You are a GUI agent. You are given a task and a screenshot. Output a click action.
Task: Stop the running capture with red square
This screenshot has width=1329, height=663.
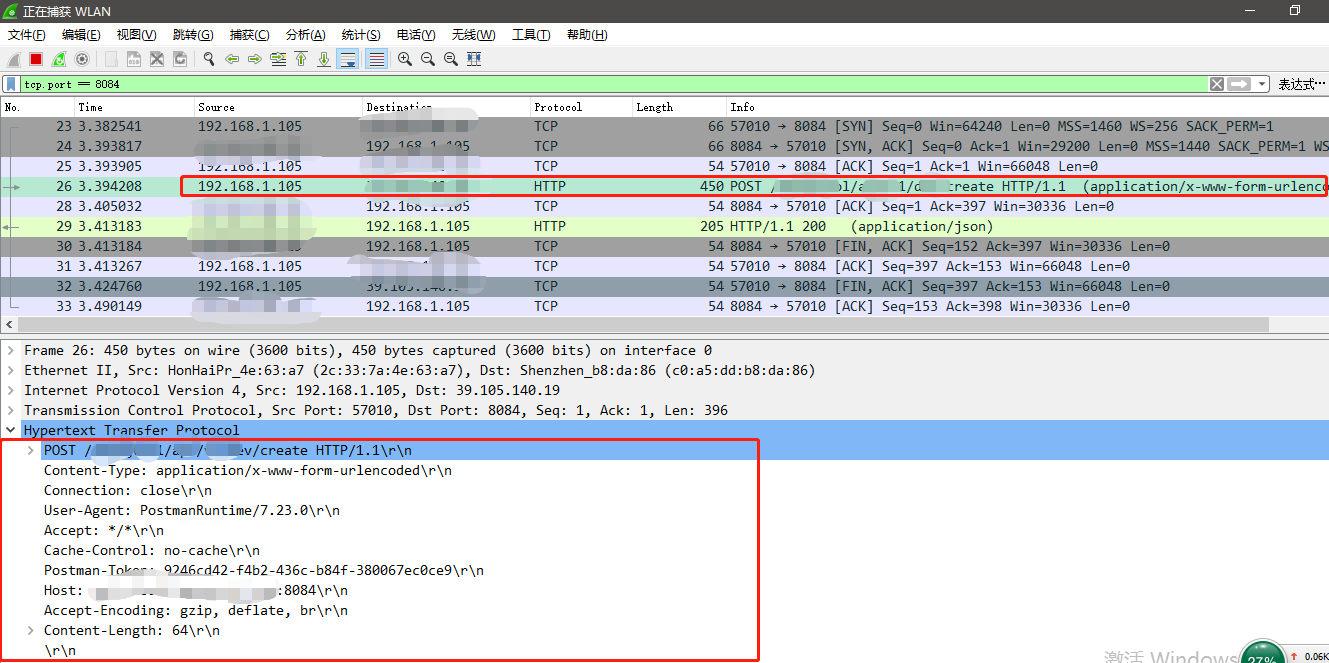pos(36,59)
